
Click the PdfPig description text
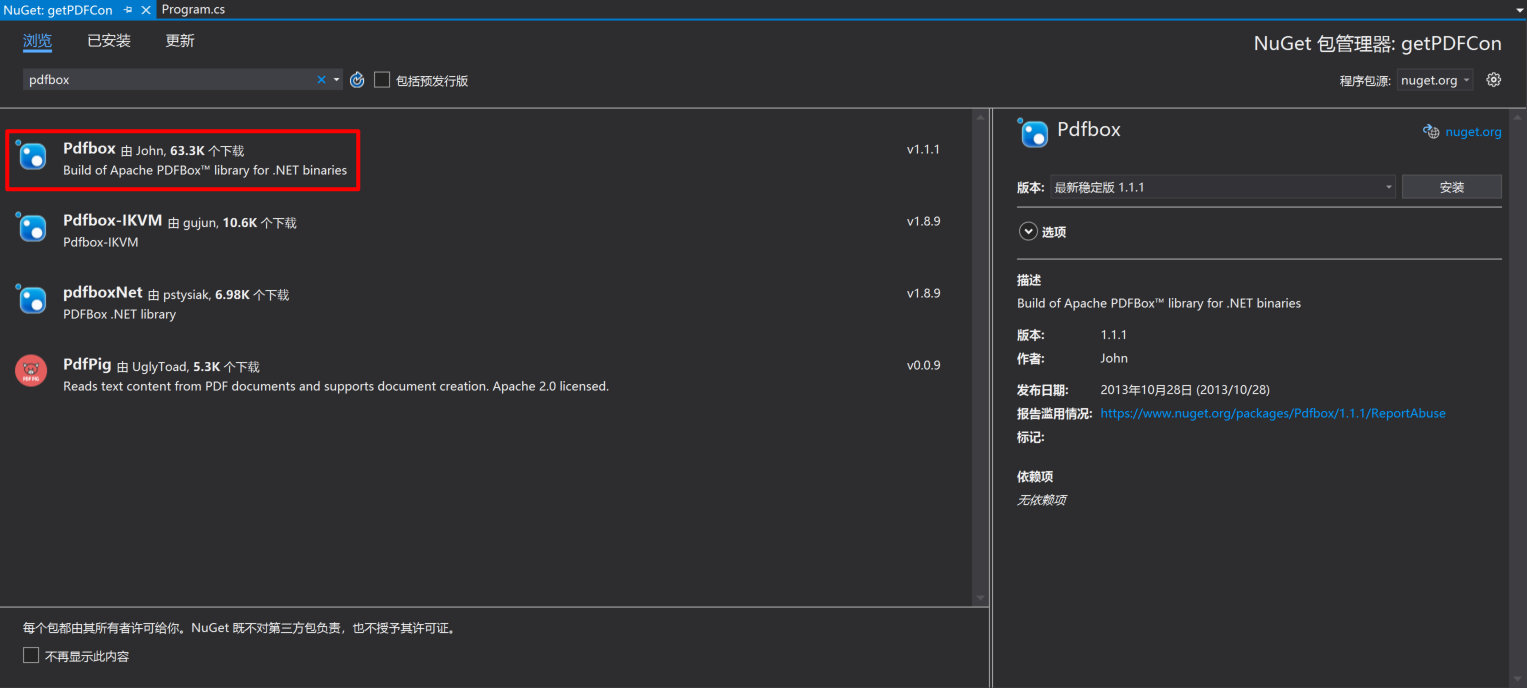coord(335,386)
